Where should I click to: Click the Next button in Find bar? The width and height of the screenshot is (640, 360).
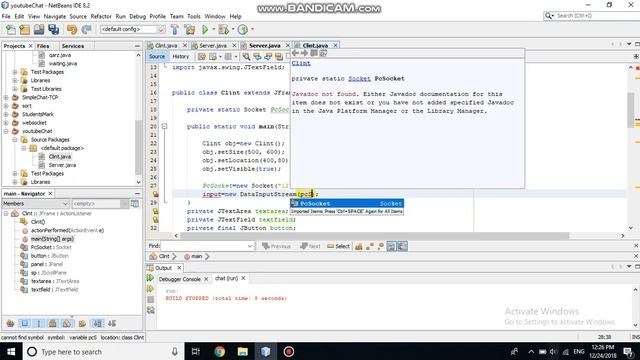point(310,246)
